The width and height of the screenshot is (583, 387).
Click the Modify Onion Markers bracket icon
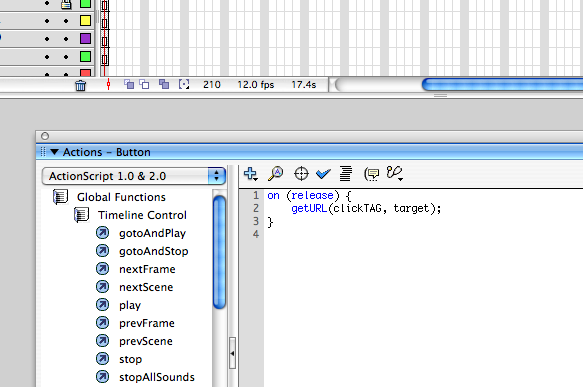pyautogui.click(x=184, y=84)
